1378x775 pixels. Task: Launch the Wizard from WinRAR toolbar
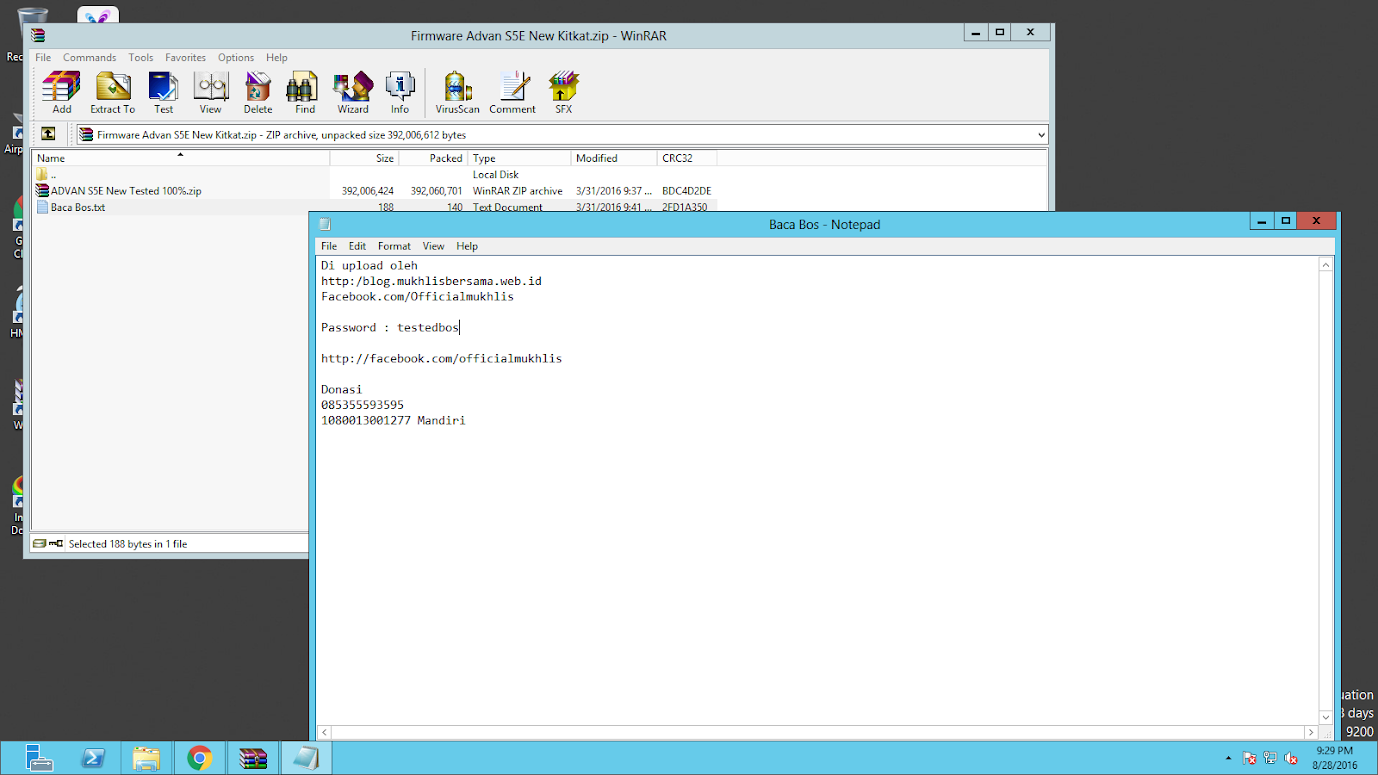pos(352,93)
